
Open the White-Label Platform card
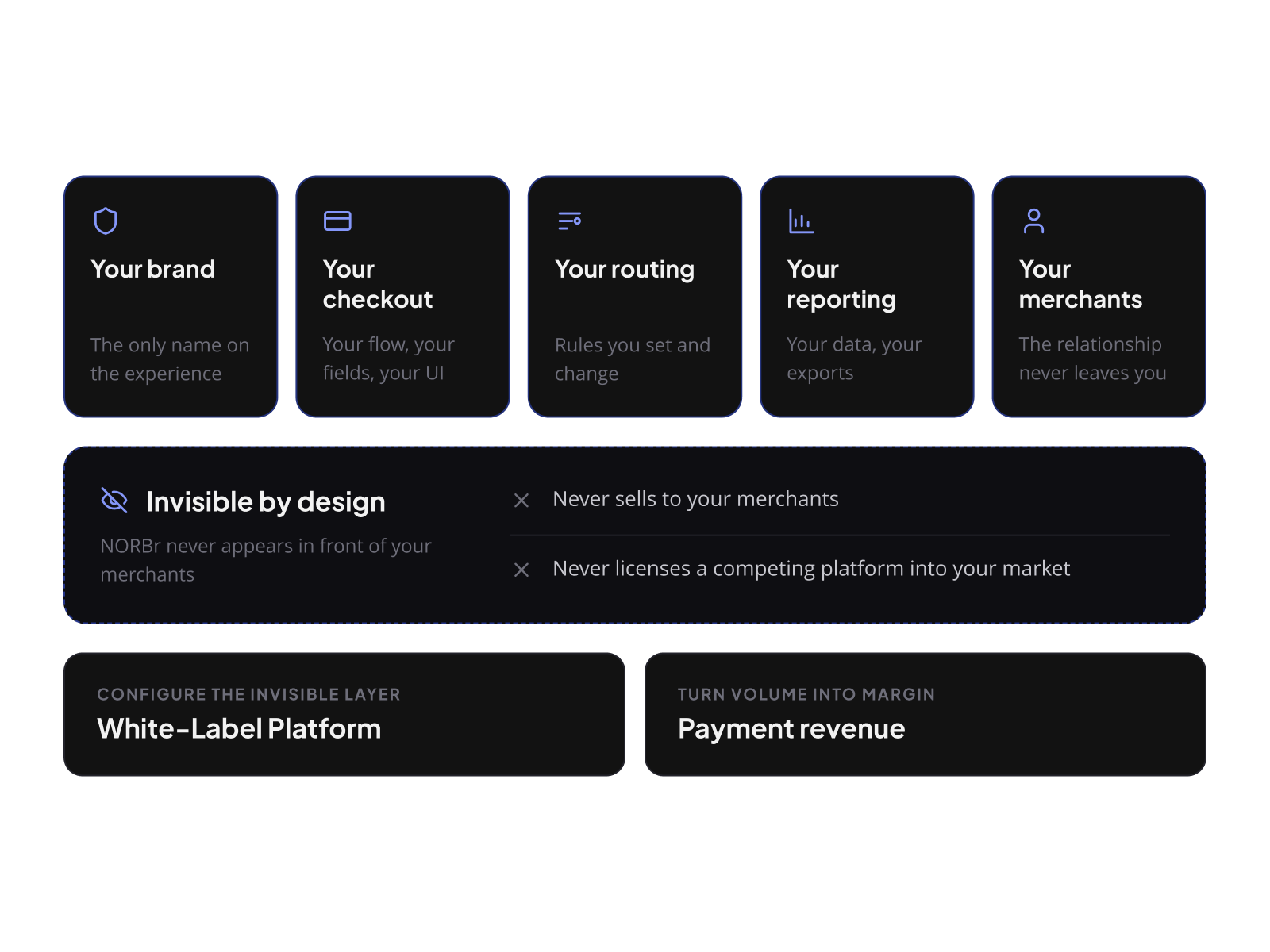344,714
